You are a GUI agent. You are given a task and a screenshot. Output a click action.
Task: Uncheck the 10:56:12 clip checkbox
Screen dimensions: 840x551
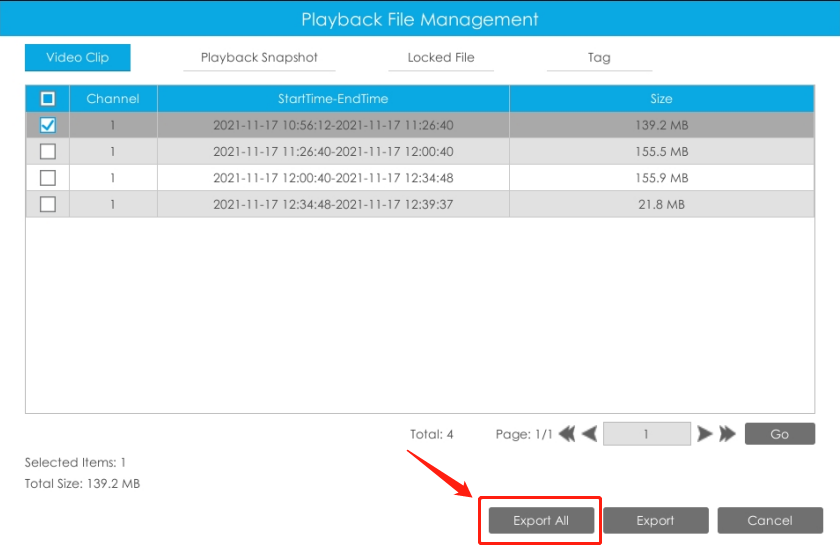click(48, 125)
